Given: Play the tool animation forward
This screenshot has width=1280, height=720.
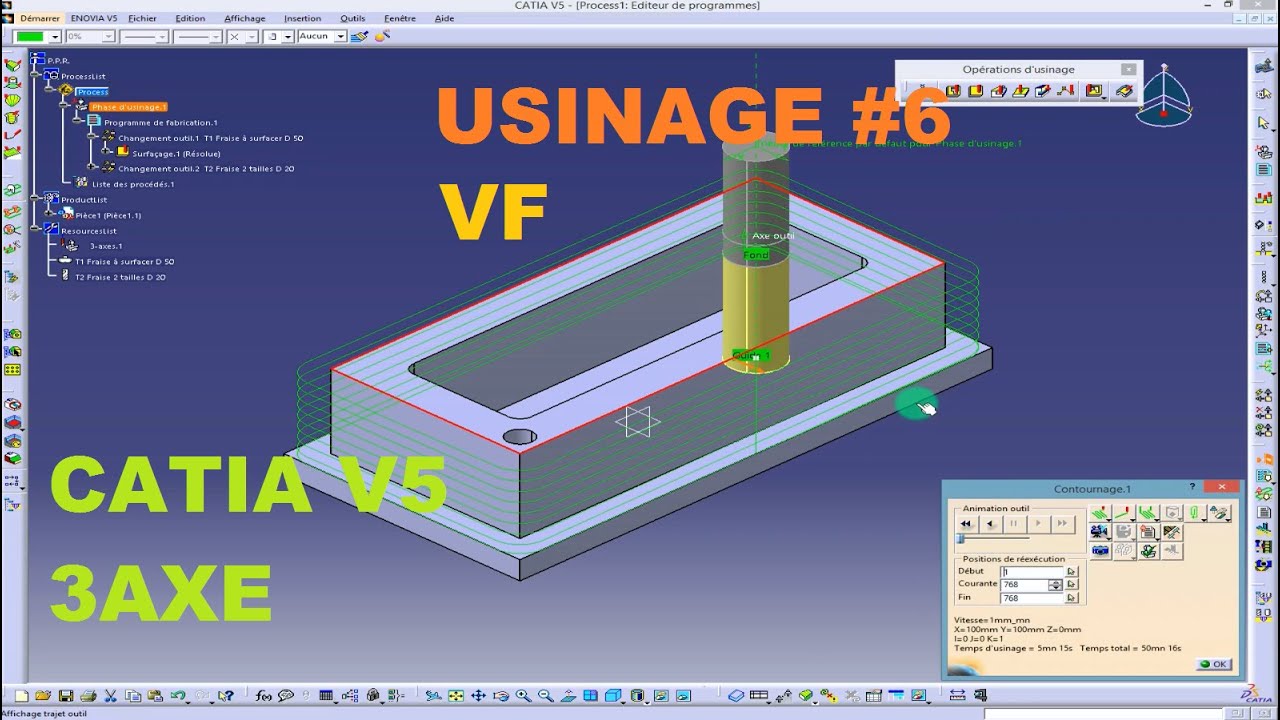Looking at the screenshot, I should 1038,524.
